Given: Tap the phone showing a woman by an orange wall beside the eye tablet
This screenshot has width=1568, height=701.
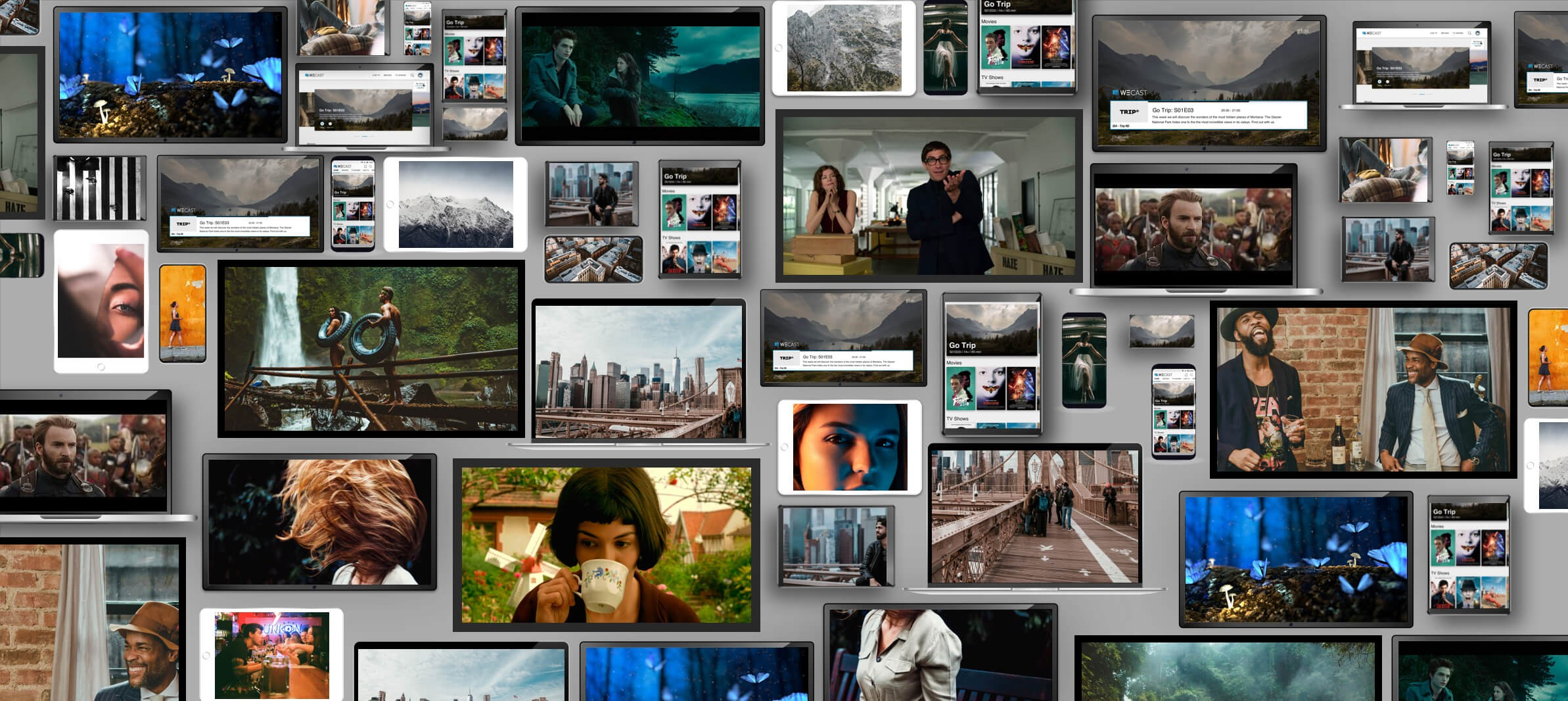Looking at the screenshot, I should pyautogui.click(x=183, y=314).
